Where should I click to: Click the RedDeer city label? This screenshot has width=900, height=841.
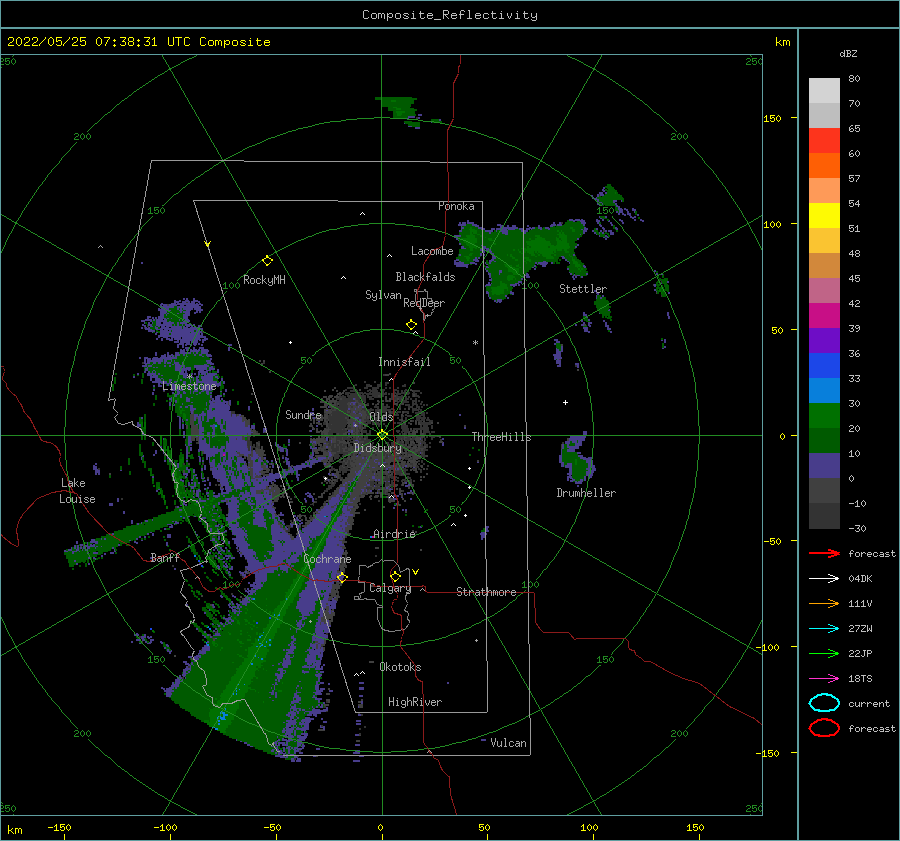(x=424, y=303)
